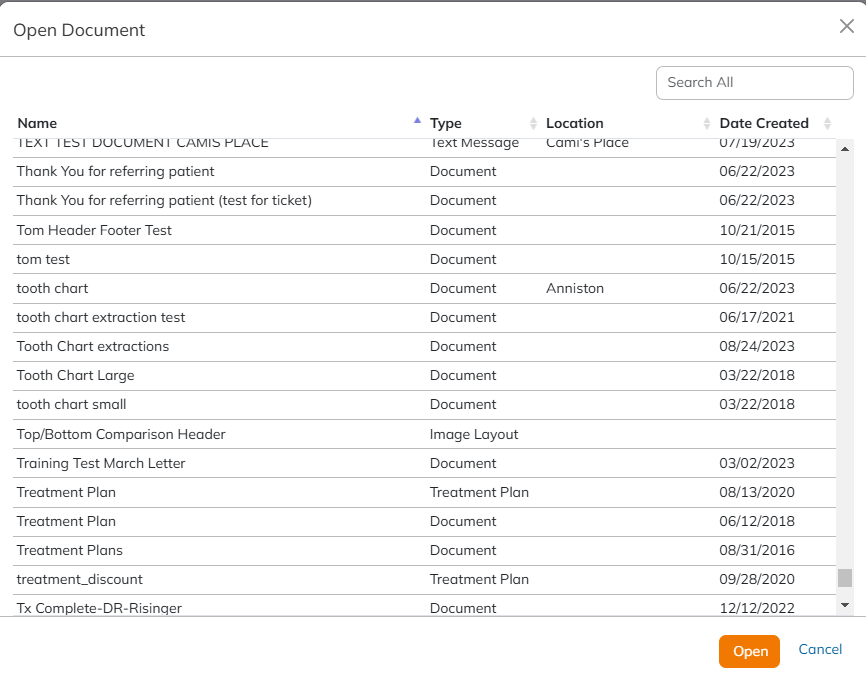This screenshot has width=866, height=676.
Task: Sort by the Name column header
Action: (37, 123)
